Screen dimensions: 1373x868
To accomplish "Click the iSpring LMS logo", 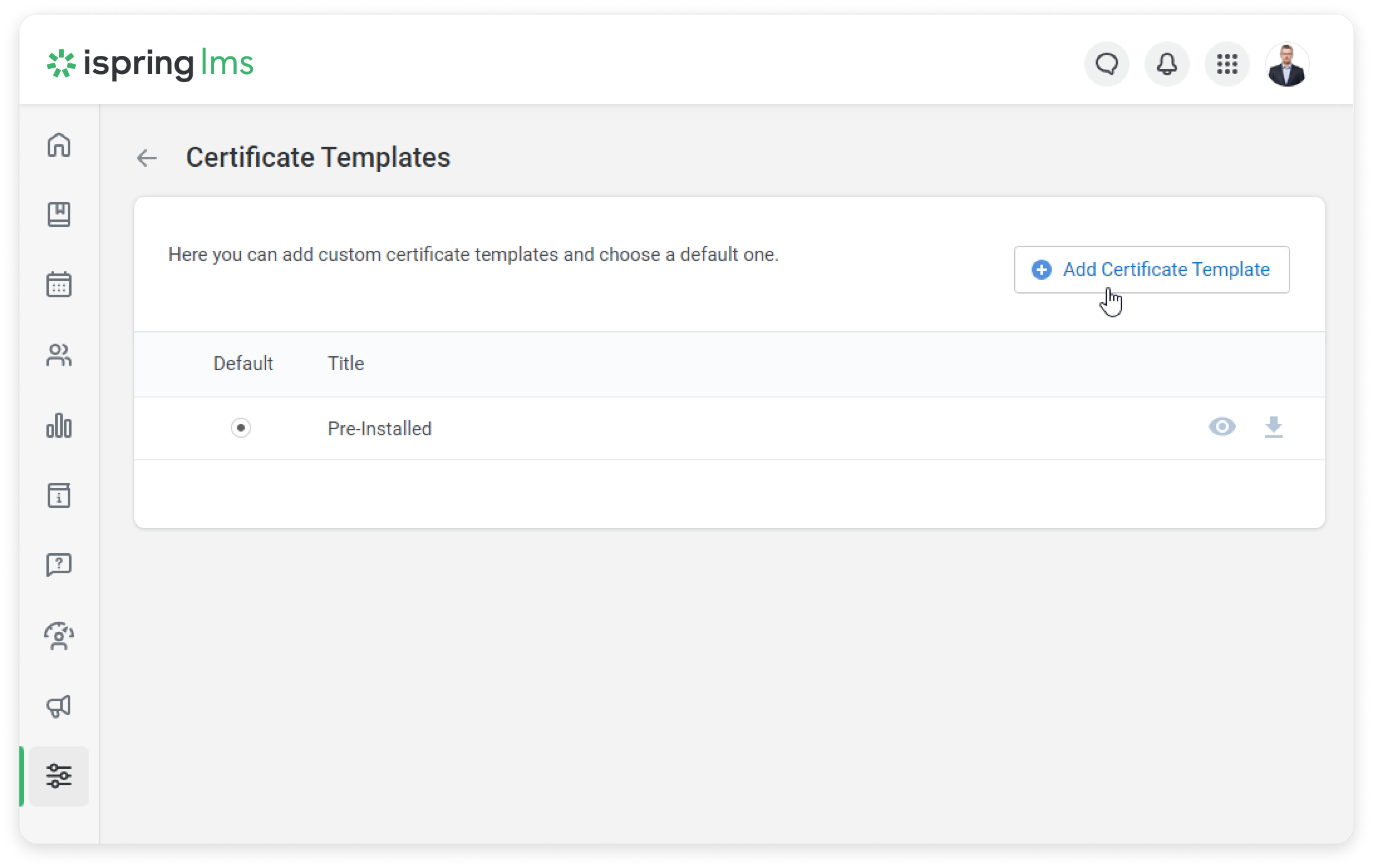I will [151, 64].
